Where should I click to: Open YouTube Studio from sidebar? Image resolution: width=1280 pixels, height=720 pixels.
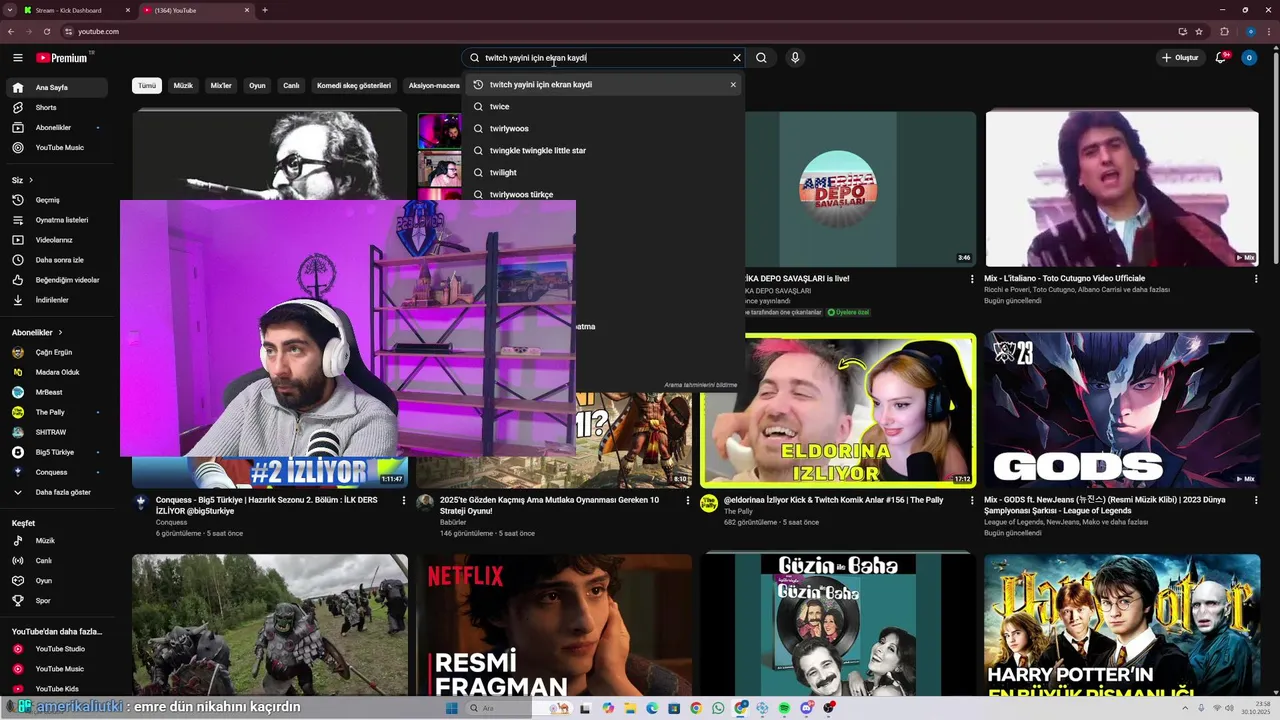point(57,649)
